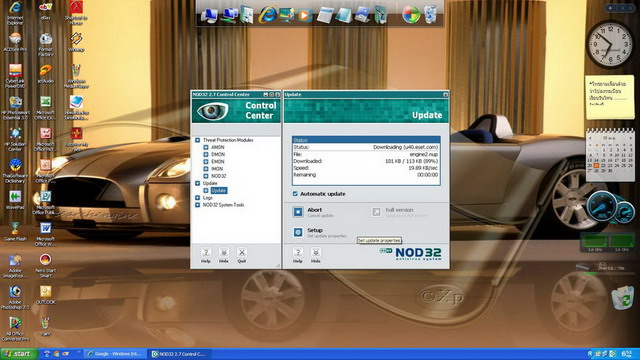Open My Computer from the top dock
The image size is (640, 360).
pos(209,16)
